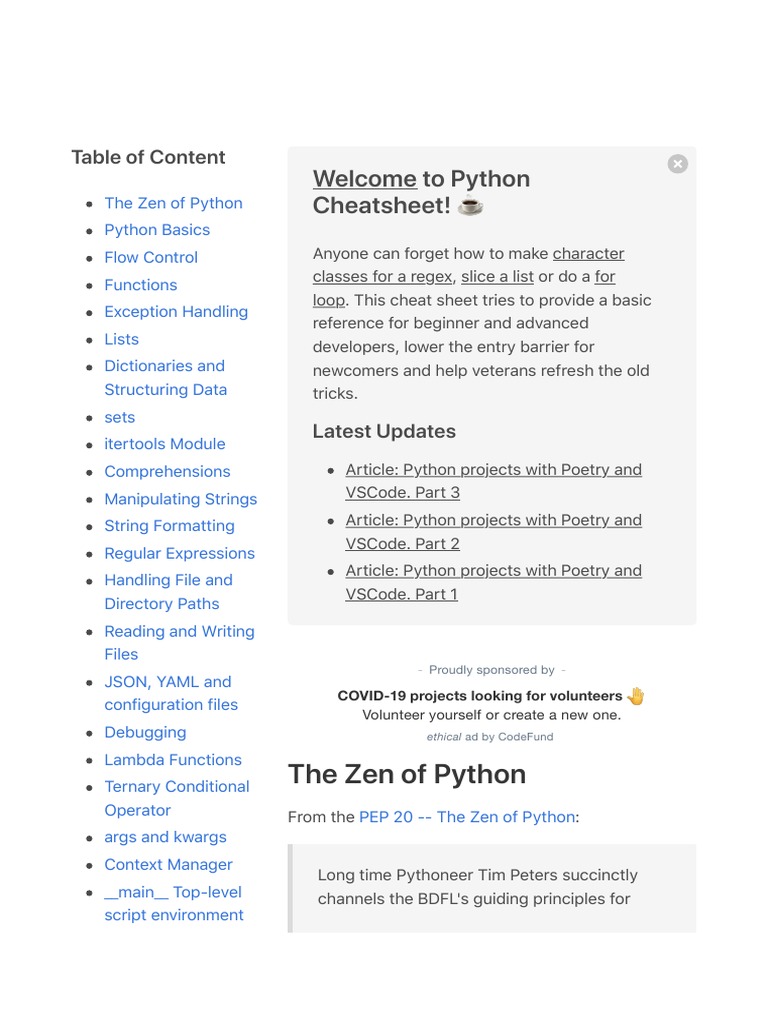This screenshot has height=1024, width=768.
Task: Go to Python Basics section
Action: coord(157,230)
